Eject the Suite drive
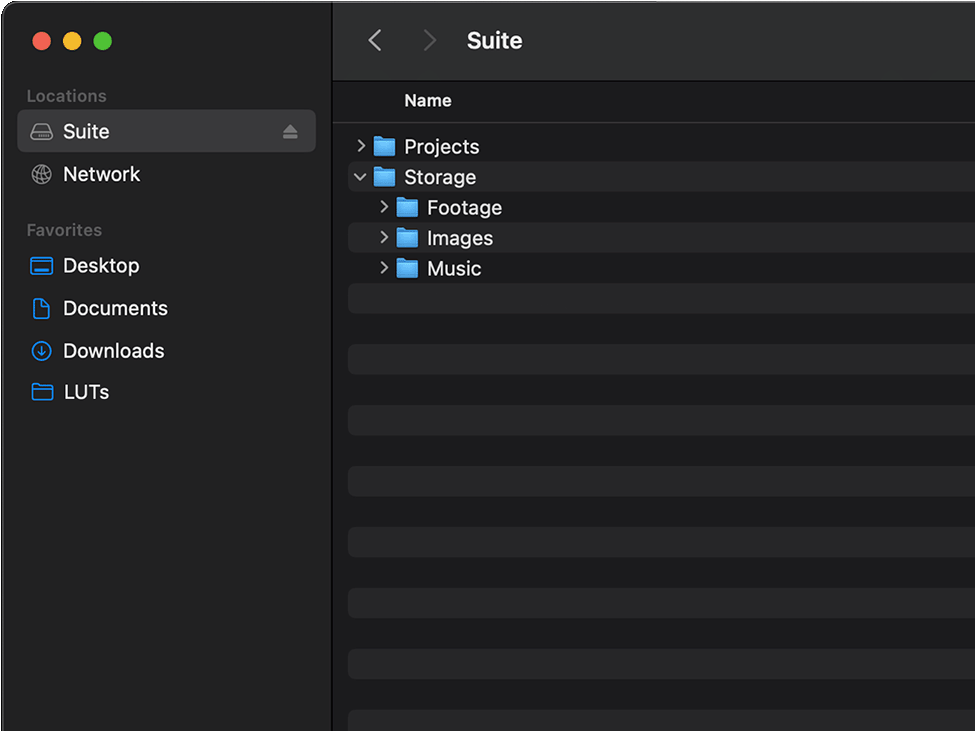Image resolution: width=975 pixels, height=731 pixels. pos(290,132)
